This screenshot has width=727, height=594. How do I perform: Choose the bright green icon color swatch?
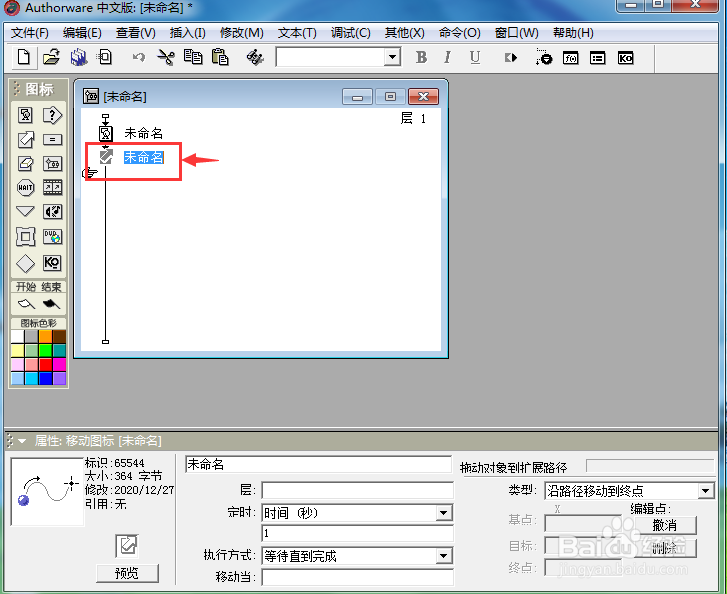[45, 351]
